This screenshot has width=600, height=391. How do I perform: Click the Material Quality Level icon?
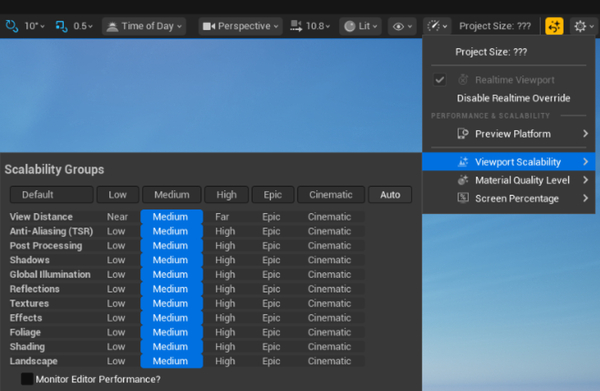(463, 180)
